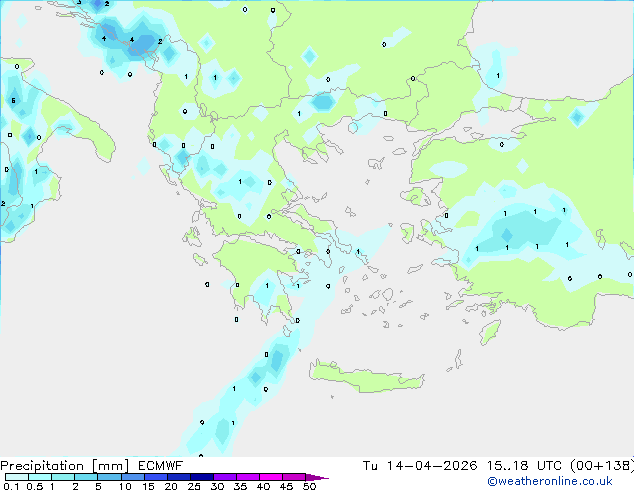Click the '15..18 UTC' time range text
Screen dimensions: 634x490
524,466
